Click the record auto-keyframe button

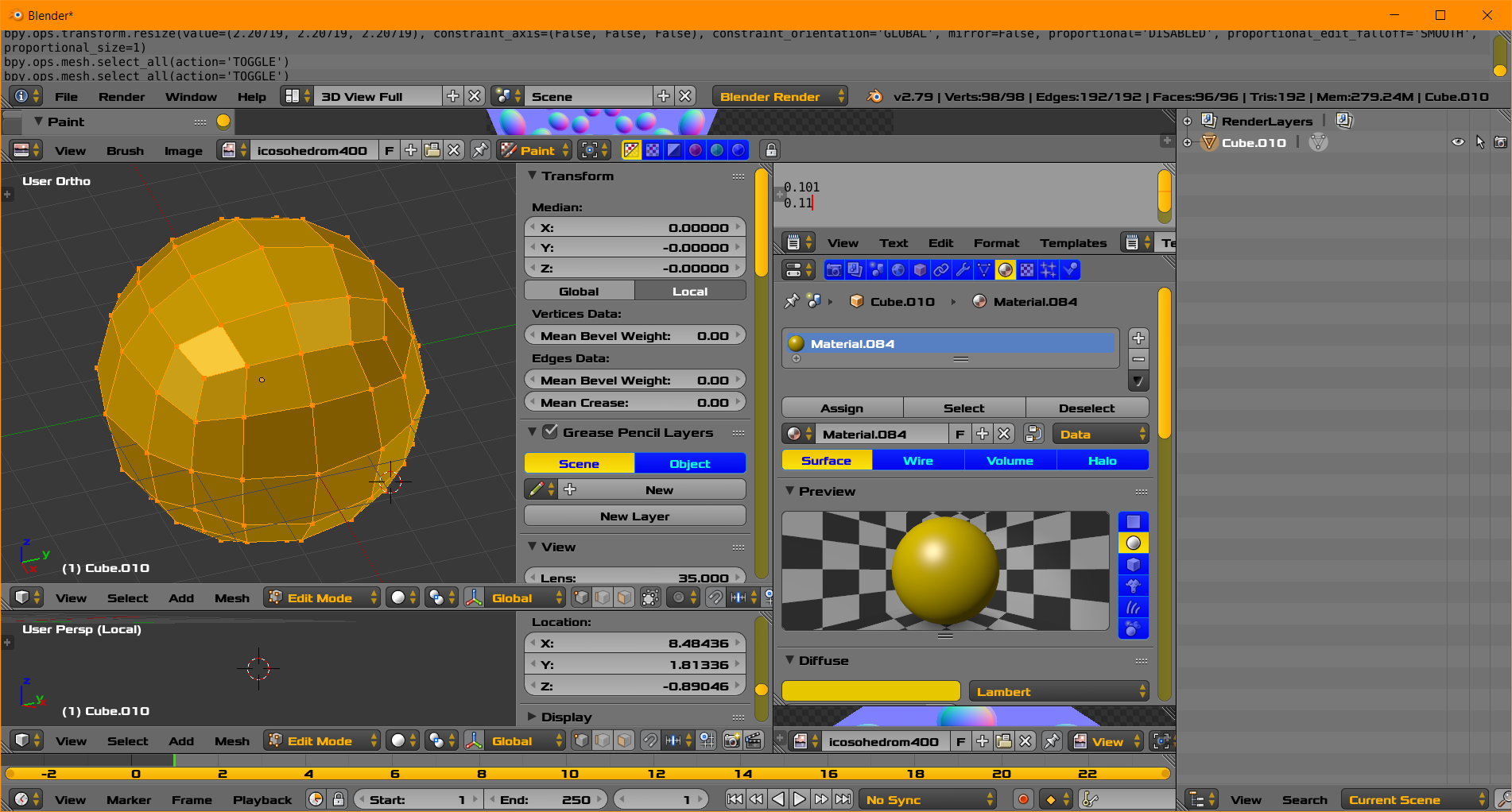coord(1023,799)
